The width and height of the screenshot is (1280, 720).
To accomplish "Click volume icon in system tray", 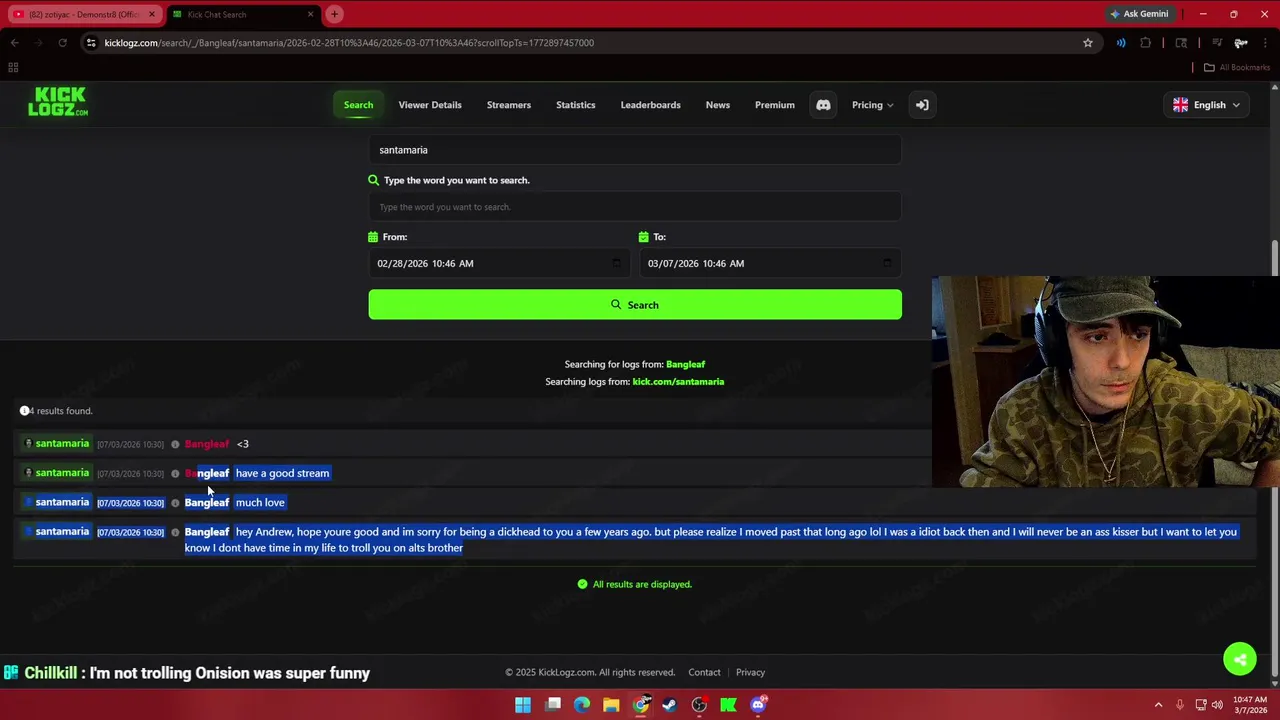I will (x=1217, y=705).
